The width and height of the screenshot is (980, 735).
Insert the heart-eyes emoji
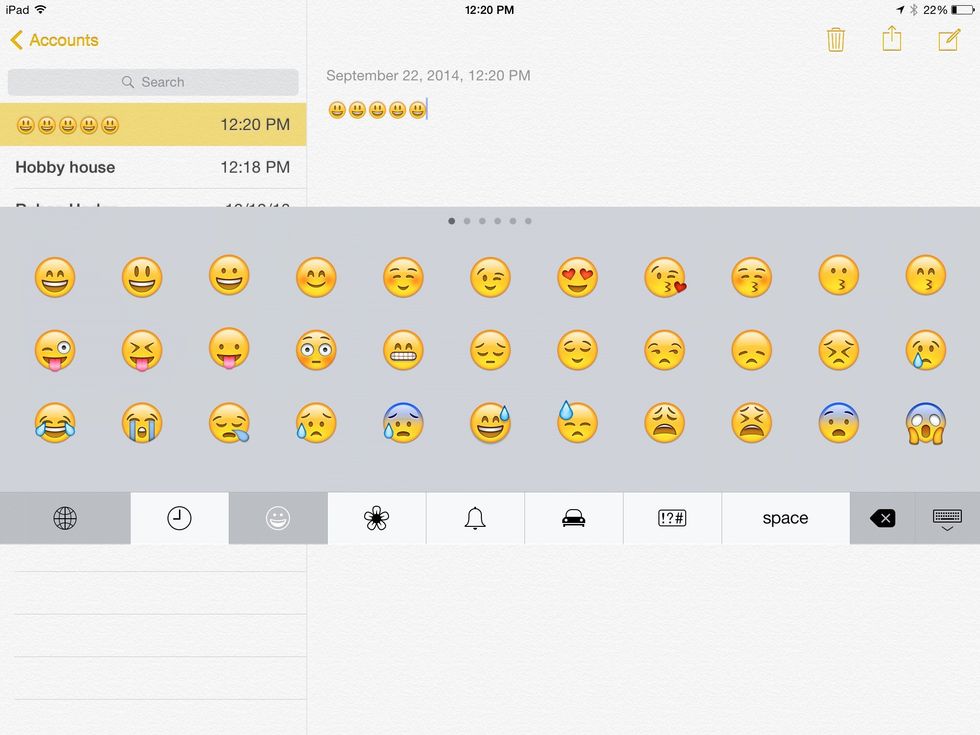coord(577,277)
